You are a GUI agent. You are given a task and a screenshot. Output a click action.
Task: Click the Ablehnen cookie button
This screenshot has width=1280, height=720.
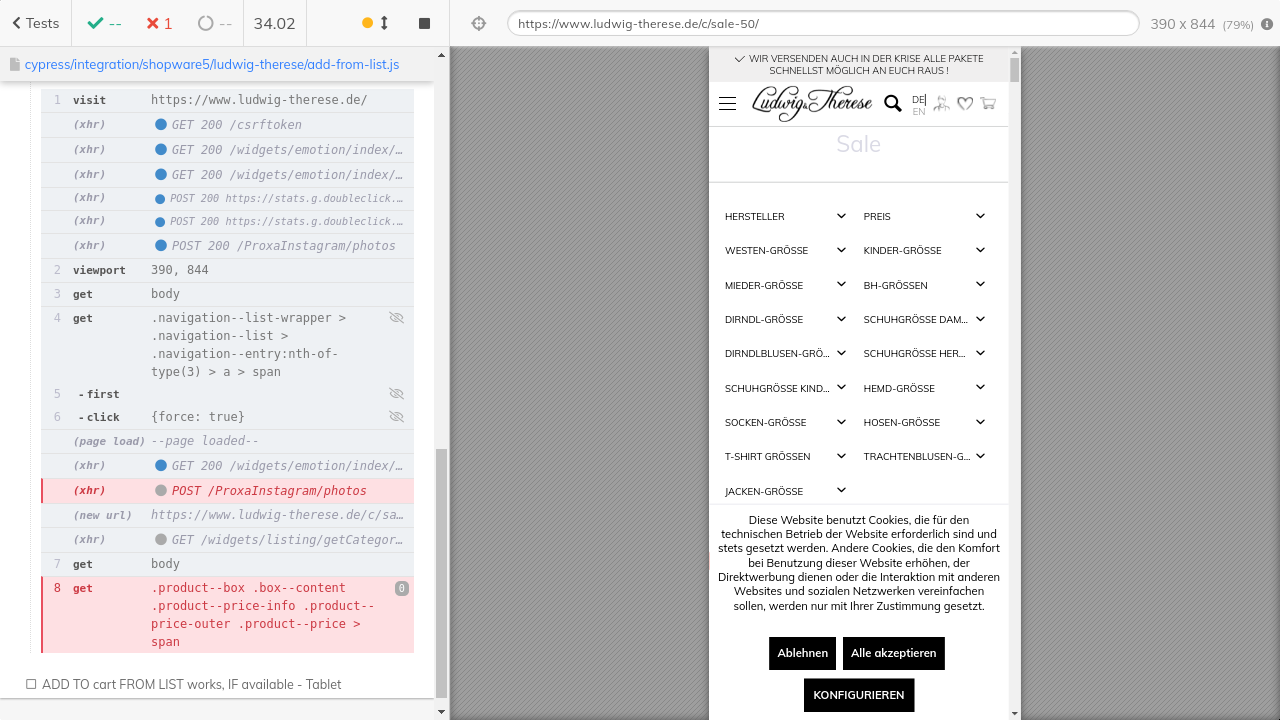802,653
